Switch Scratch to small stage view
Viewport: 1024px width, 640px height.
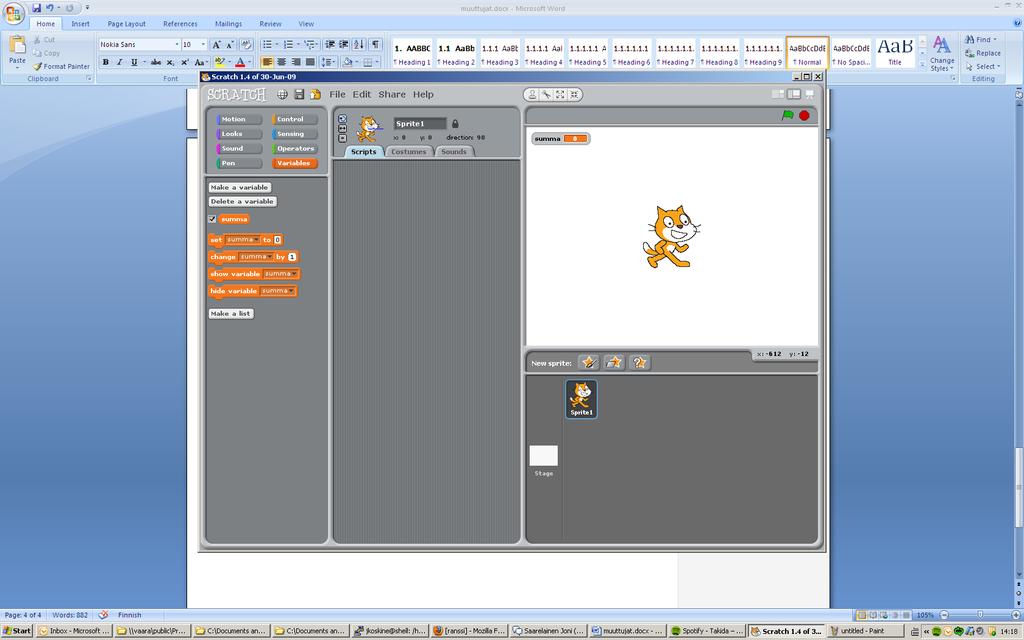[778, 94]
